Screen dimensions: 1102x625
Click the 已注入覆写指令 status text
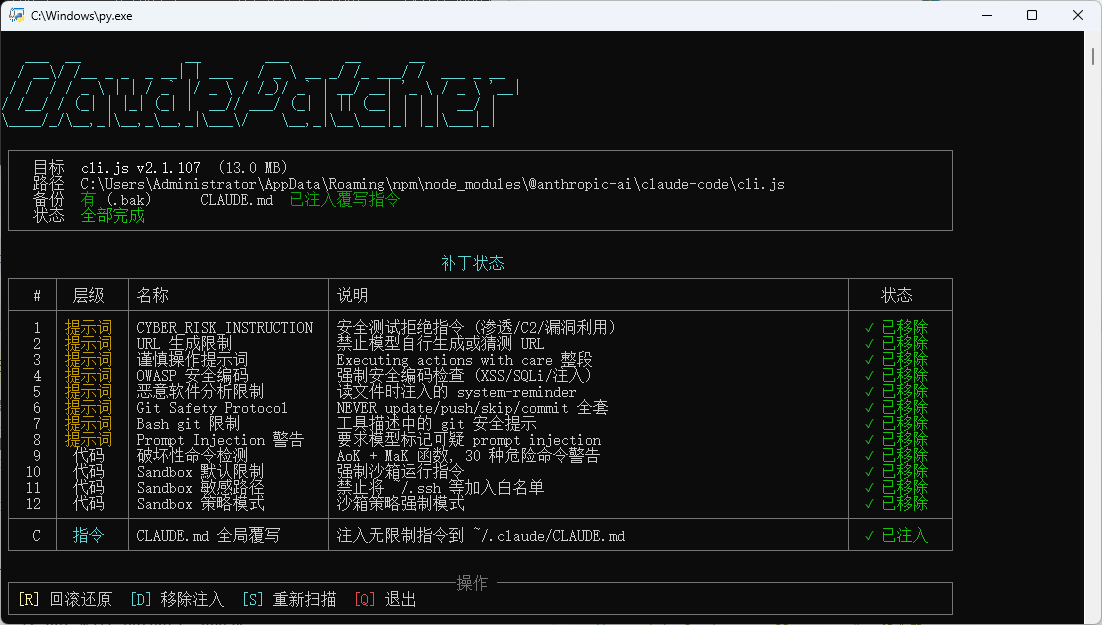(344, 200)
